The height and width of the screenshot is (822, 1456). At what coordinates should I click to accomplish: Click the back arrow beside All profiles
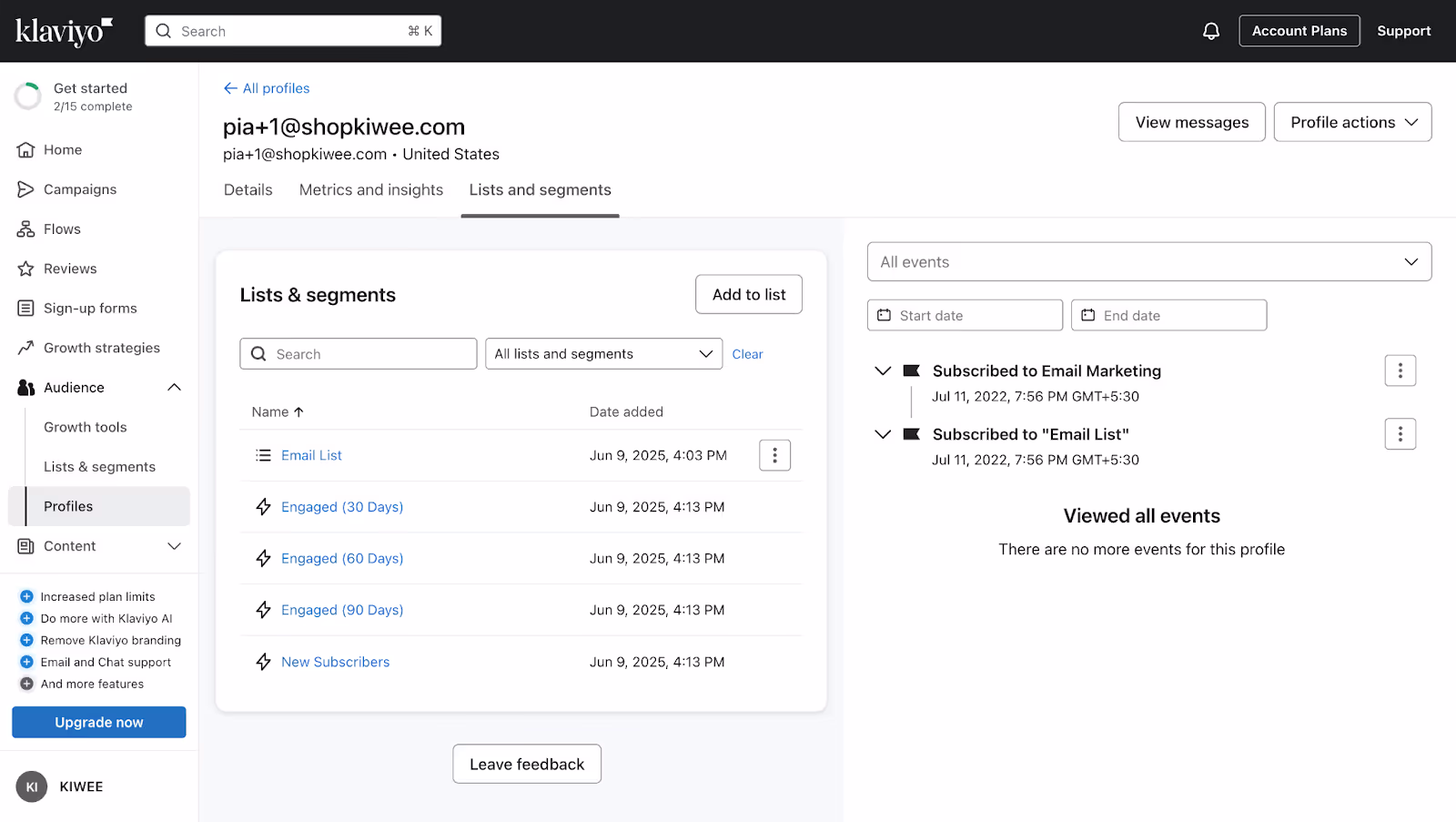tap(230, 88)
